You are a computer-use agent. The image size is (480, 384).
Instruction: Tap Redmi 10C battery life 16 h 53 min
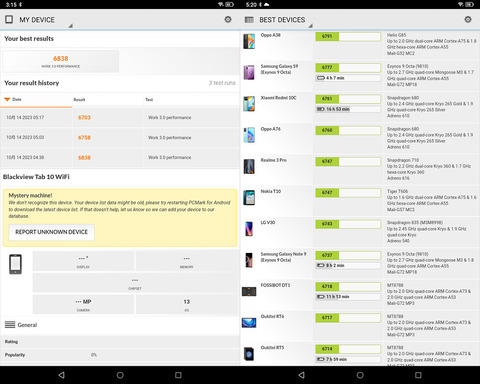pyautogui.click(x=348, y=109)
